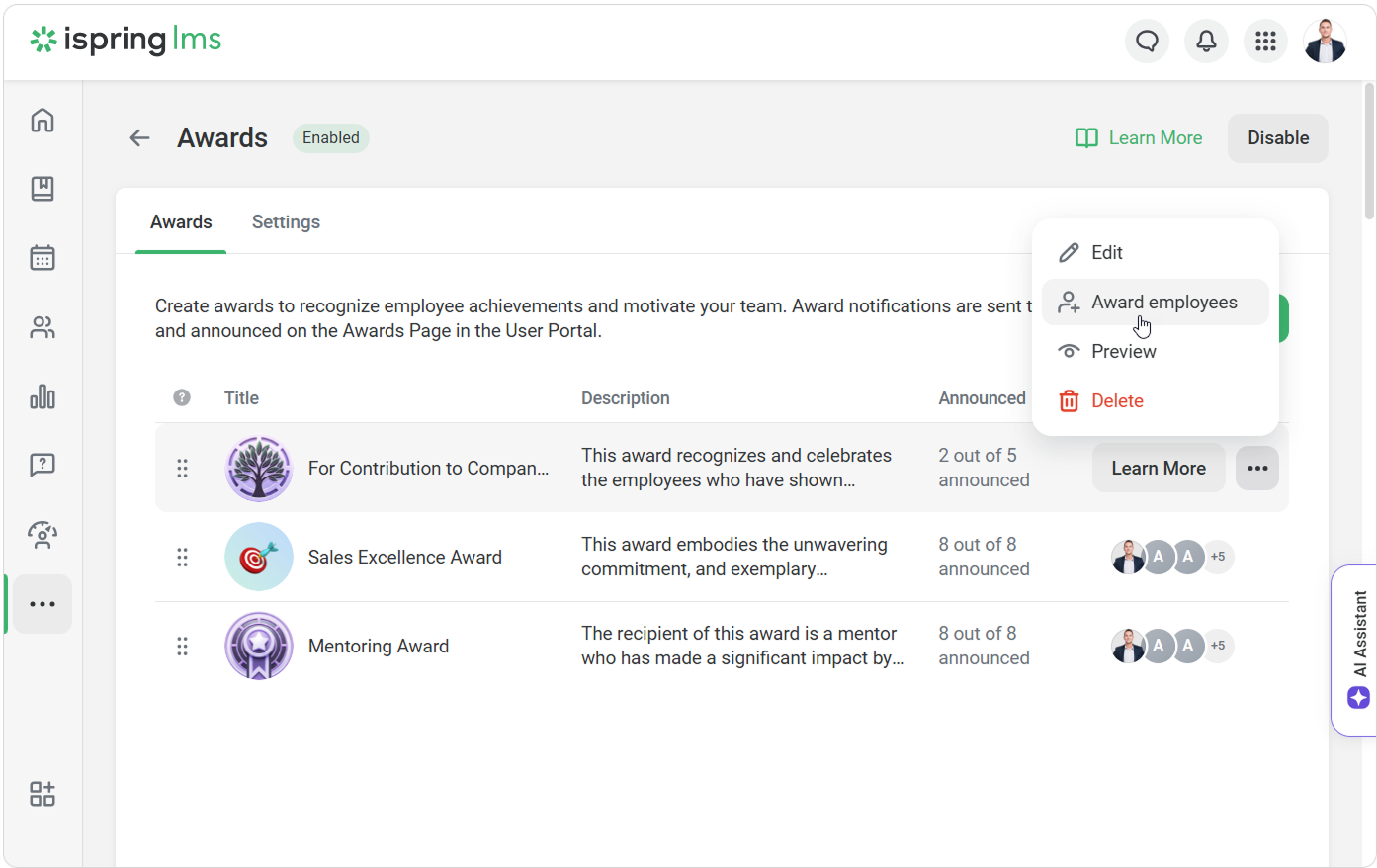The image size is (1377, 868).
Task: Disable the Awards feature
Action: click(1277, 138)
